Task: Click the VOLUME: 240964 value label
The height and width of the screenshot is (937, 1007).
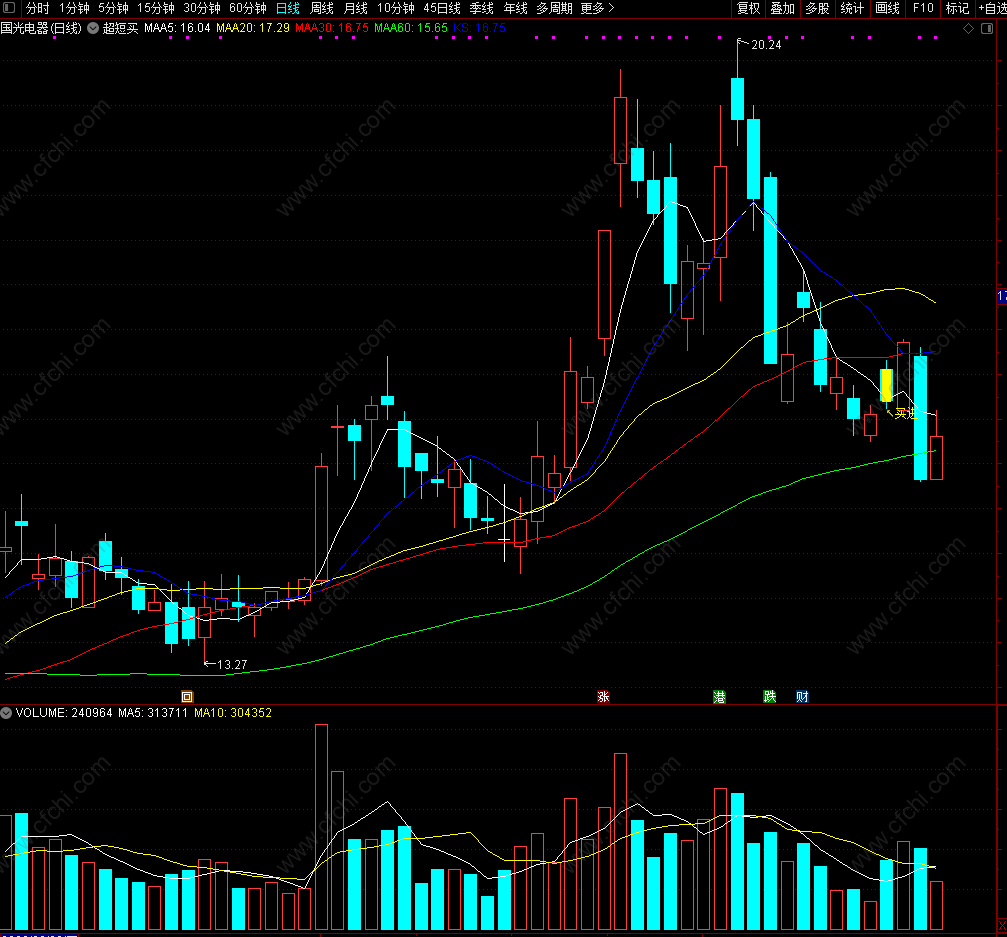Action: (x=64, y=713)
